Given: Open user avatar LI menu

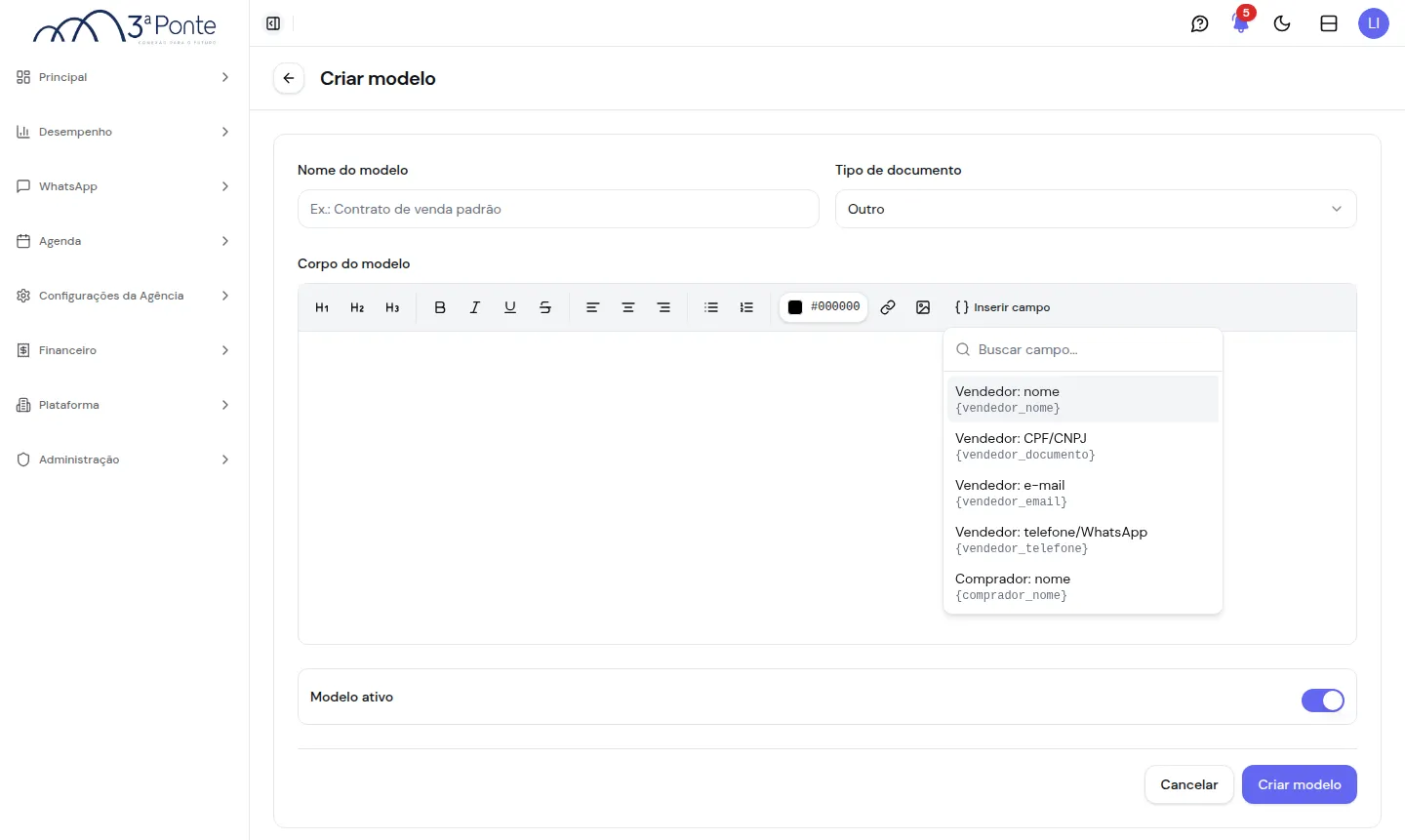Looking at the screenshot, I should tap(1374, 23).
